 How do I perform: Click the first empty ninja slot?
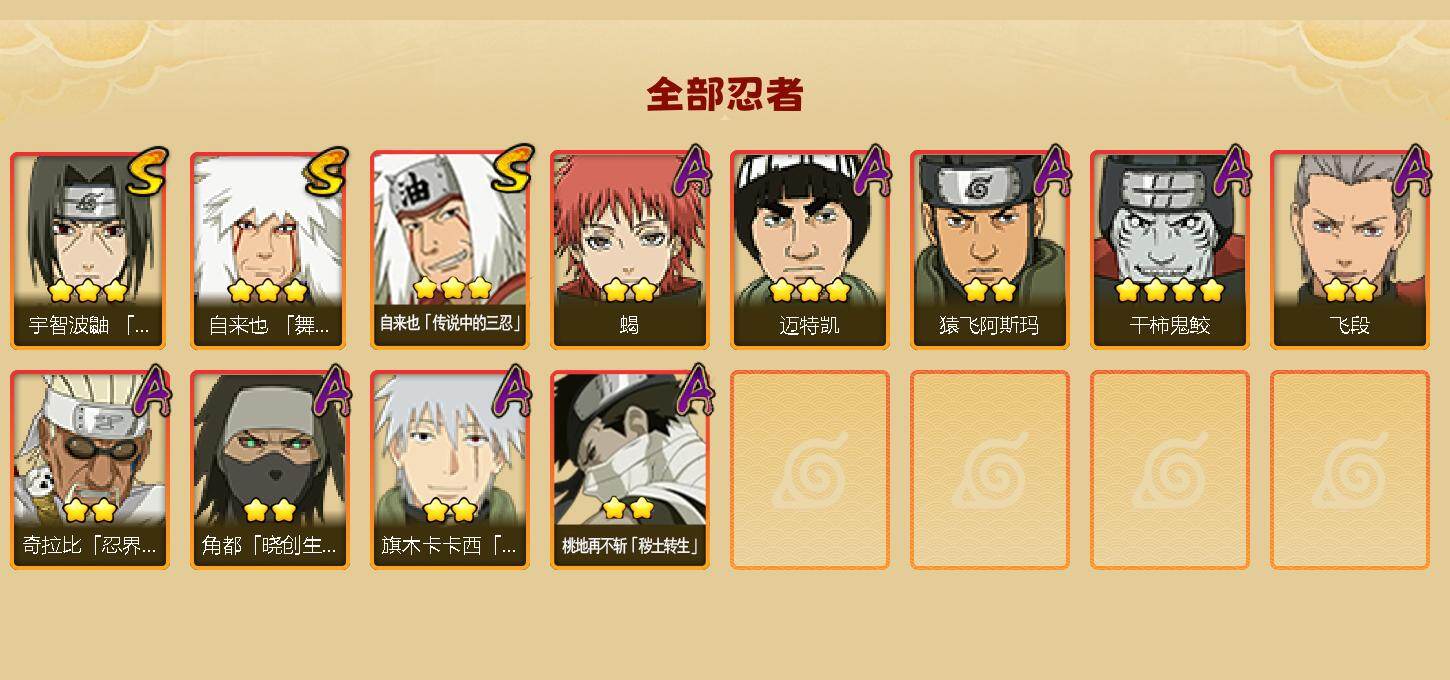[810, 470]
